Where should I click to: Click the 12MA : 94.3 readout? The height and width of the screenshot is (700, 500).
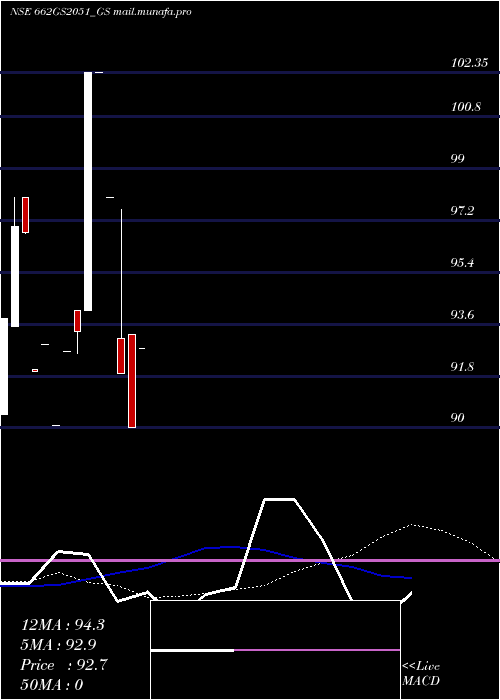point(63,625)
